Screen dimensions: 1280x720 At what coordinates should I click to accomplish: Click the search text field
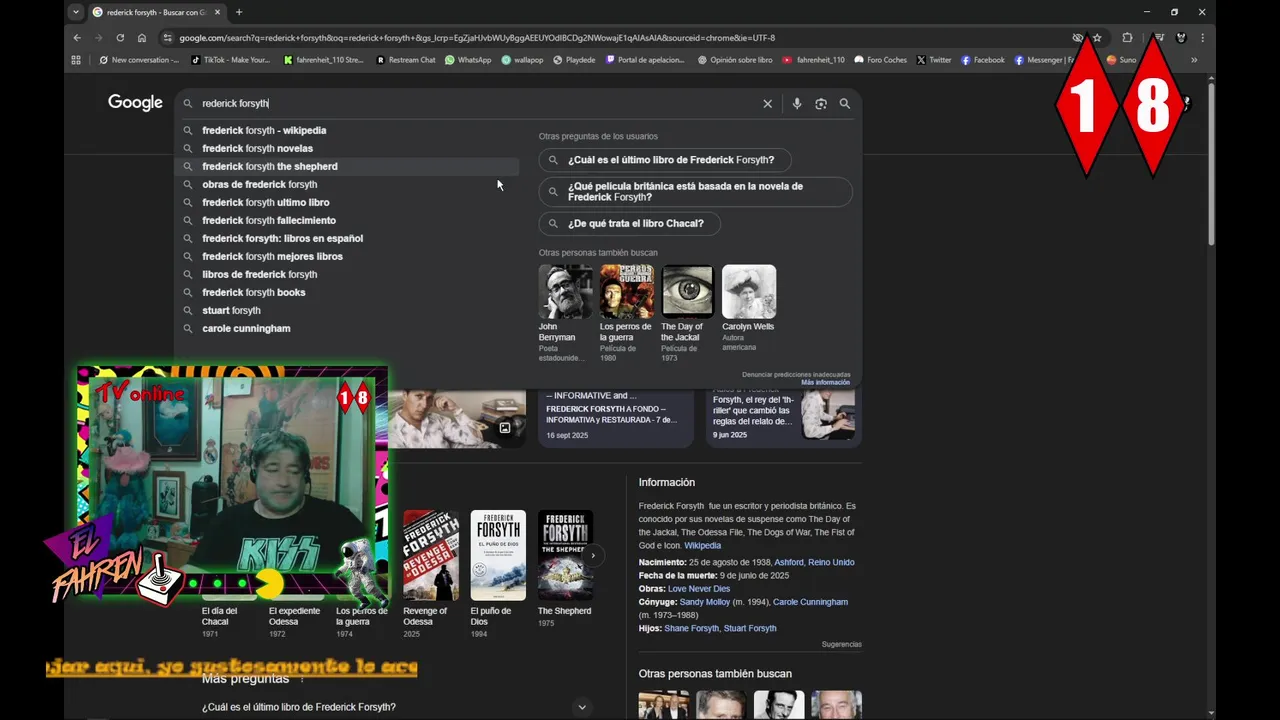pyautogui.click(x=475, y=103)
